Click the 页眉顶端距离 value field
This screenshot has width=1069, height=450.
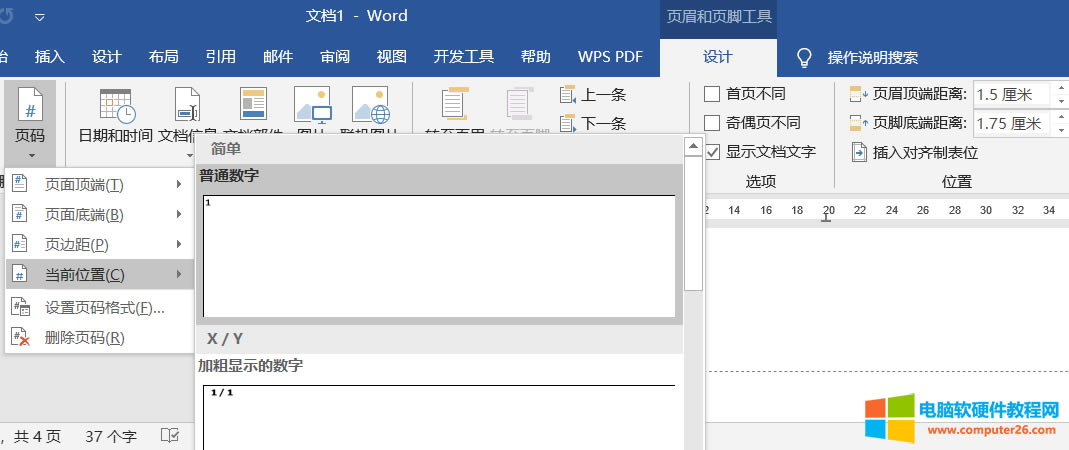coord(1010,94)
